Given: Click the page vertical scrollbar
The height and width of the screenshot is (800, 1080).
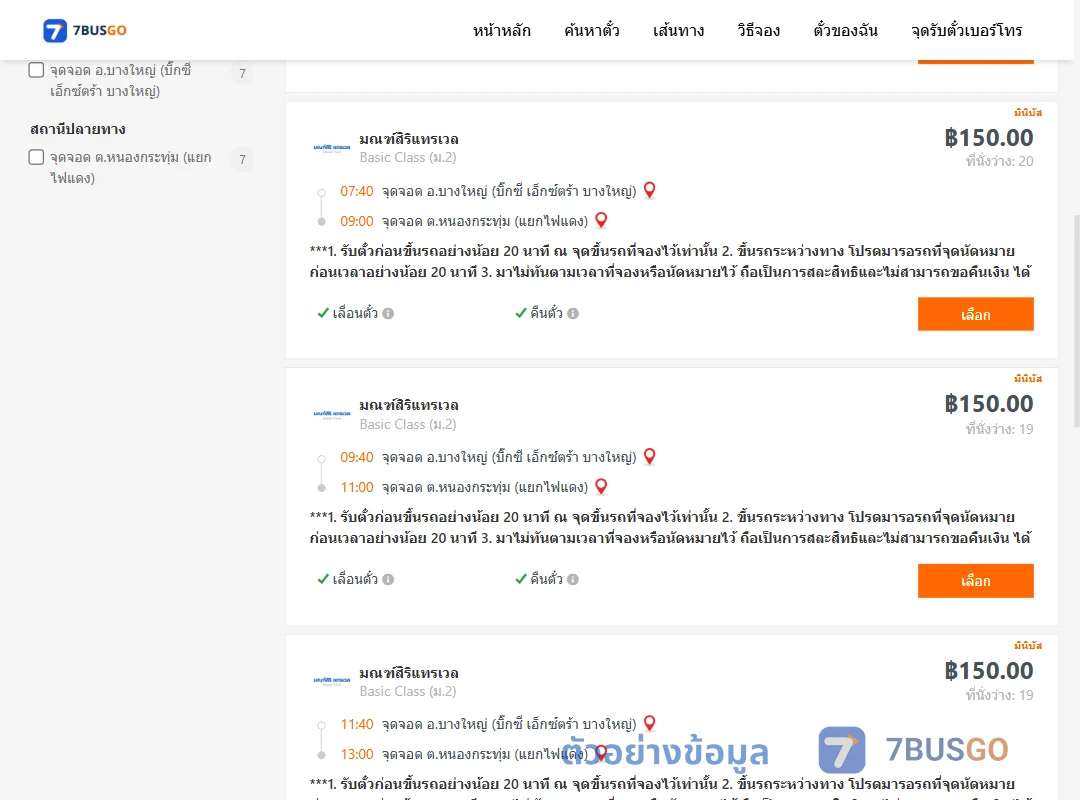Looking at the screenshot, I should tap(1077, 321).
